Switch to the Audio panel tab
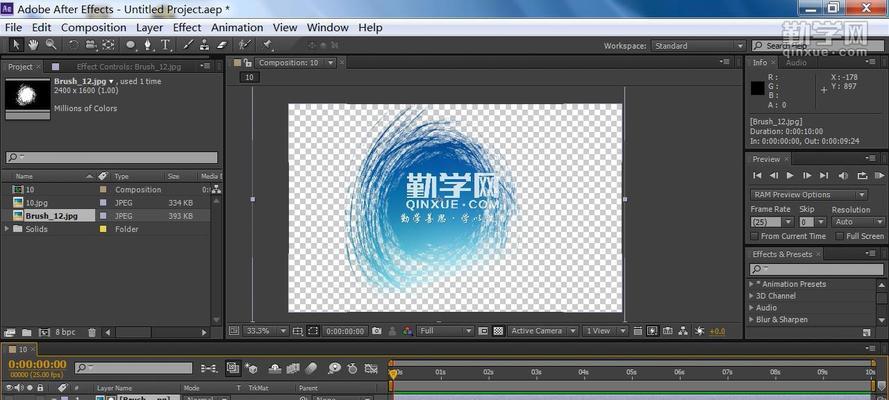The image size is (889, 400). click(x=796, y=63)
